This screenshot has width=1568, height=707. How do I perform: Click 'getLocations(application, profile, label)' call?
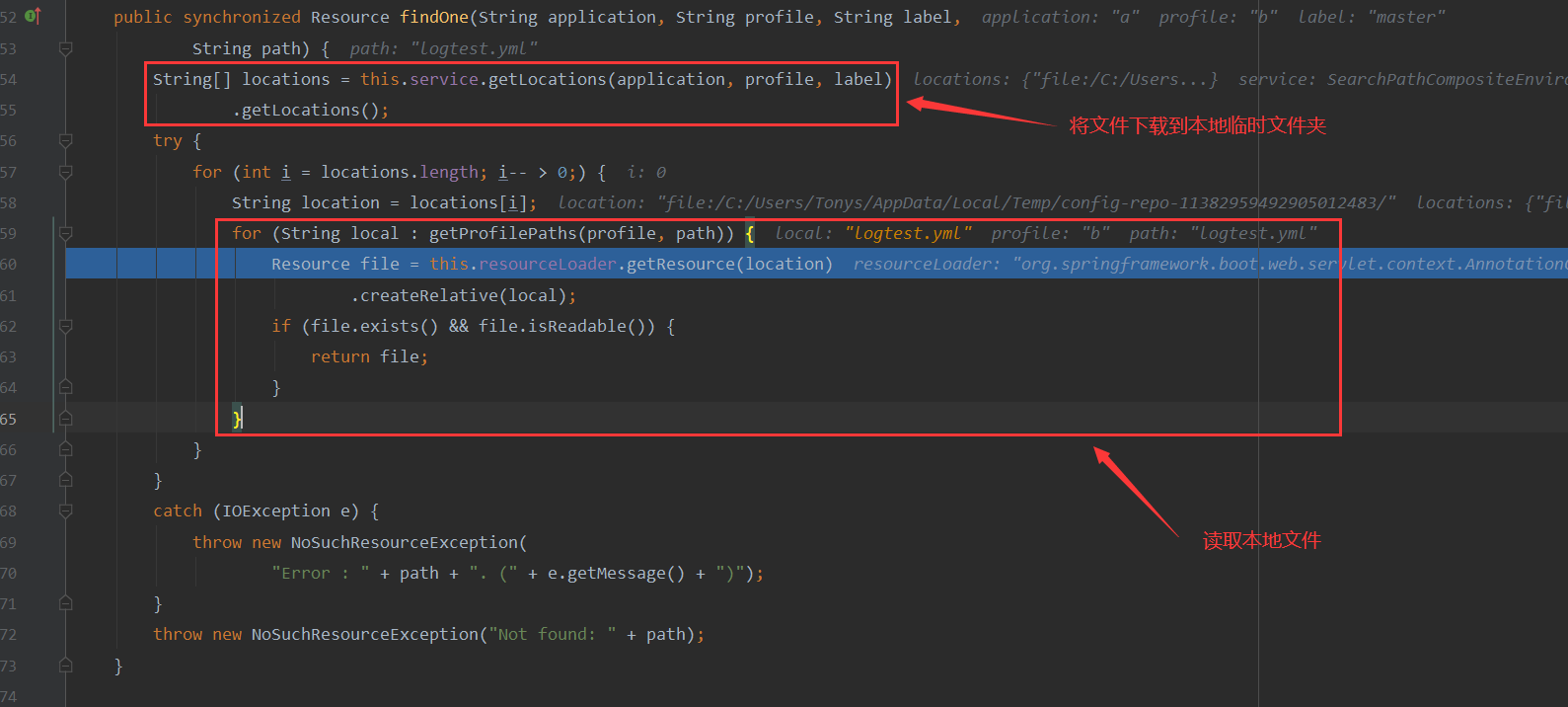pyautogui.click(x=691, y=79)
